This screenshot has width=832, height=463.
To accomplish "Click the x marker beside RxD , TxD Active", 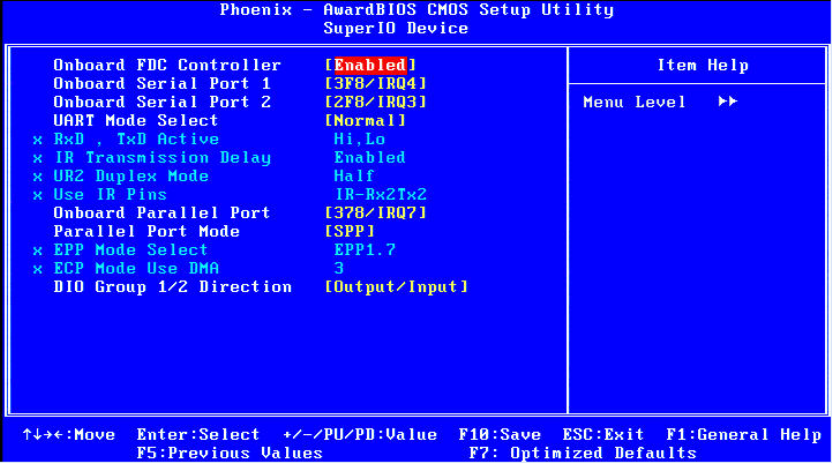I will [x=38, y=141].
